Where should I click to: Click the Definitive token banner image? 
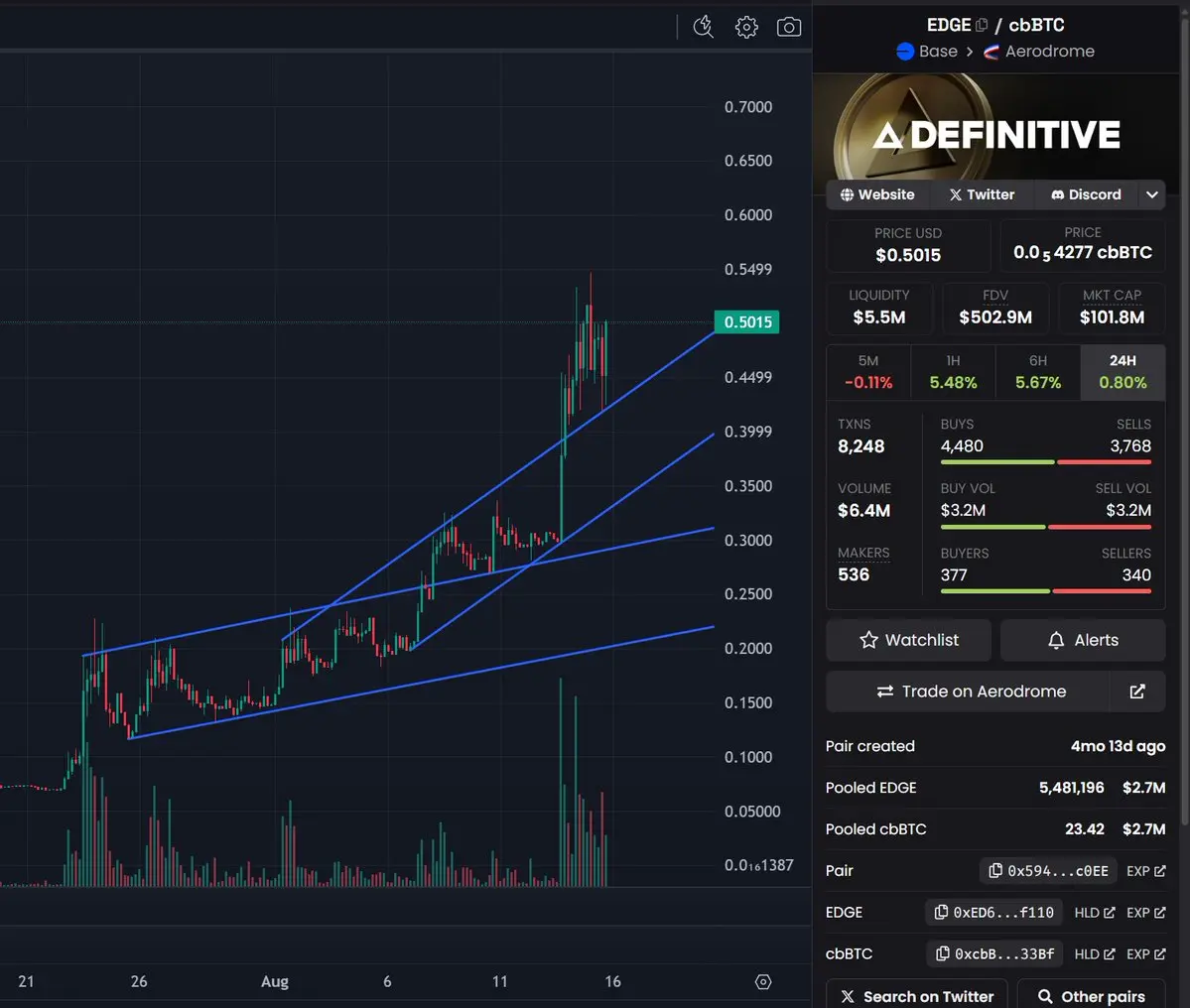(995, 134)
